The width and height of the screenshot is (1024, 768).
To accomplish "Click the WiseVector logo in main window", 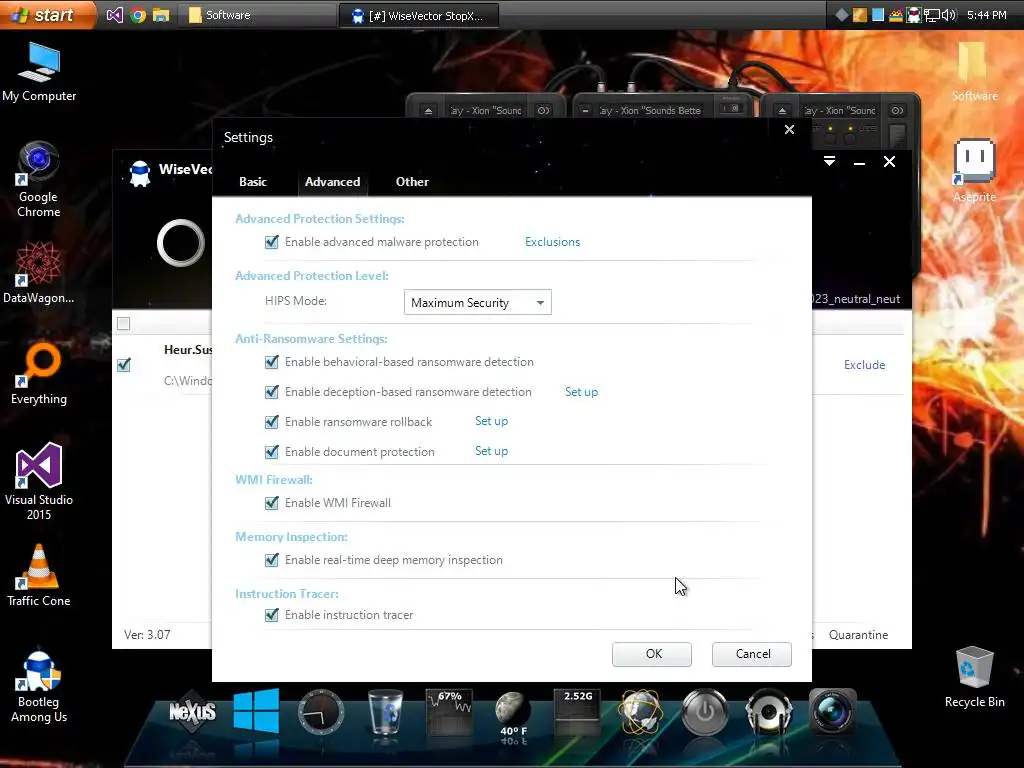I will coord(140,173).
